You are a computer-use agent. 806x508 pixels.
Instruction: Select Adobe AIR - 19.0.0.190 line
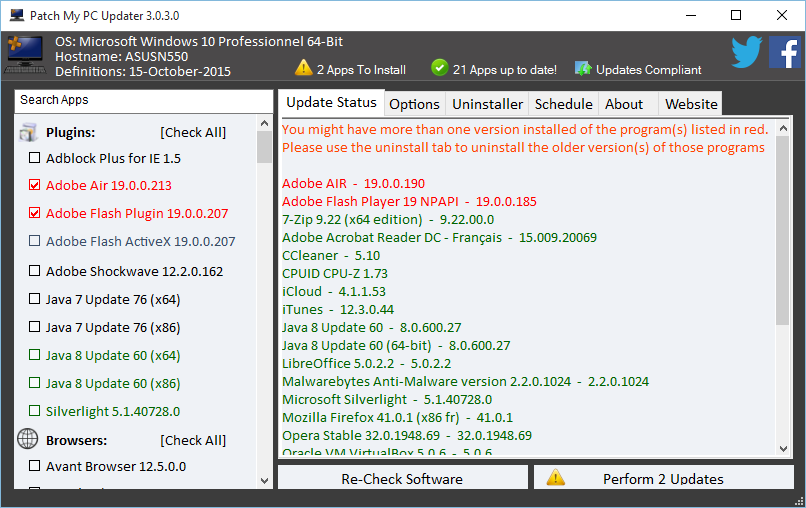(353, 183)
